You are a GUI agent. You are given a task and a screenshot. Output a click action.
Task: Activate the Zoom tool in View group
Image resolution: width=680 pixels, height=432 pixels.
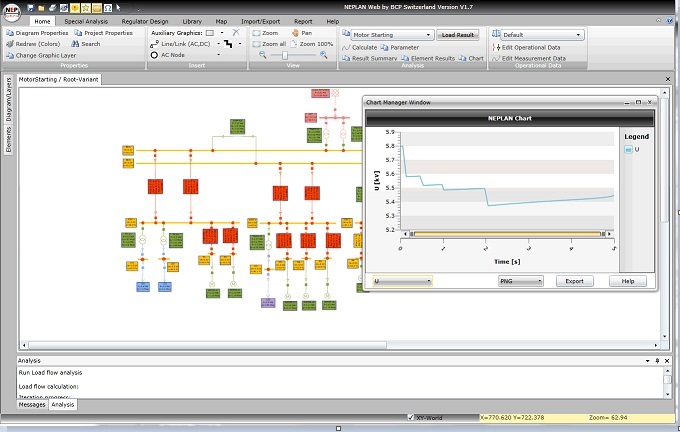265,33
